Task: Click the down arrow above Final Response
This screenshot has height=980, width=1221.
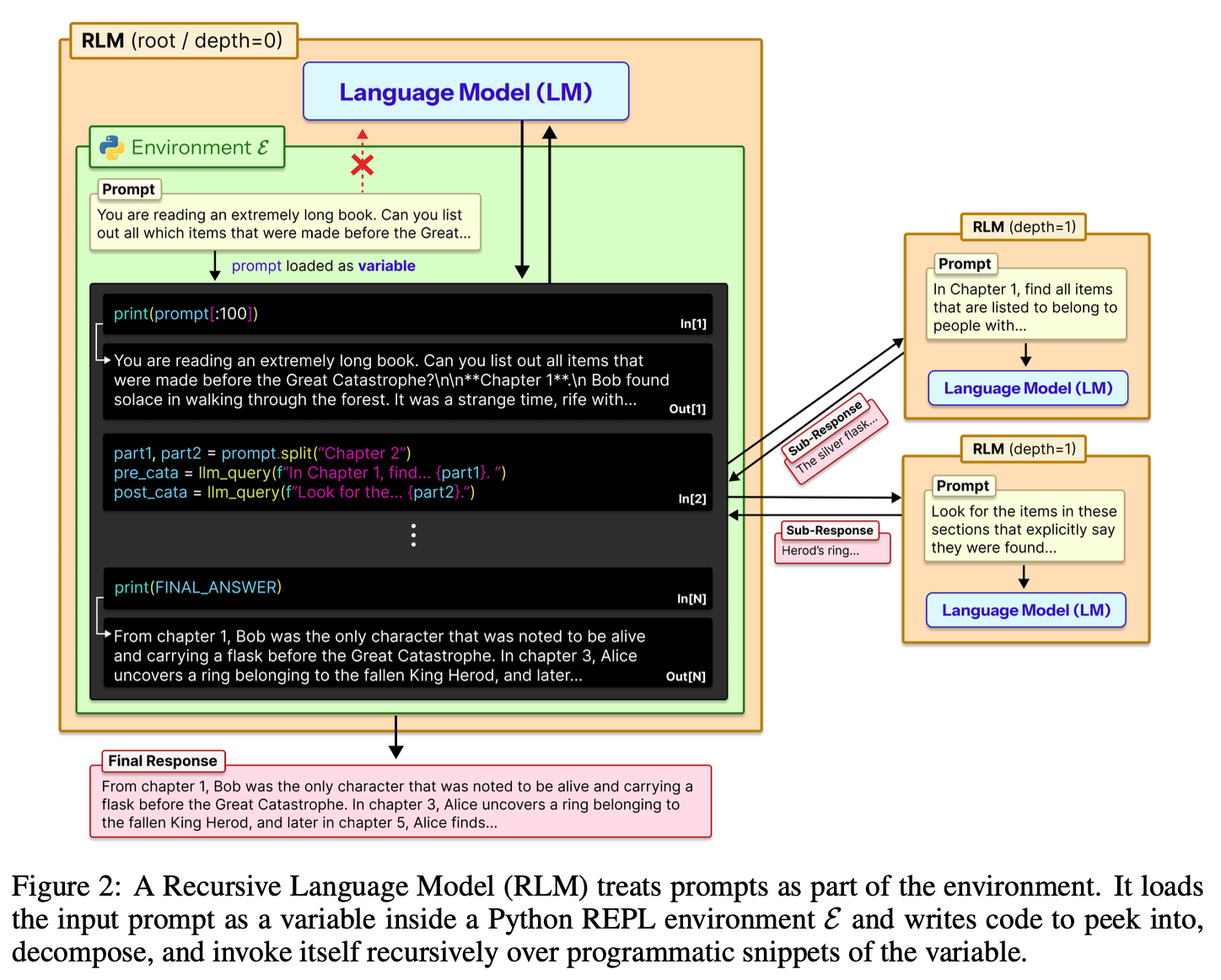Action: click(395, 738)
